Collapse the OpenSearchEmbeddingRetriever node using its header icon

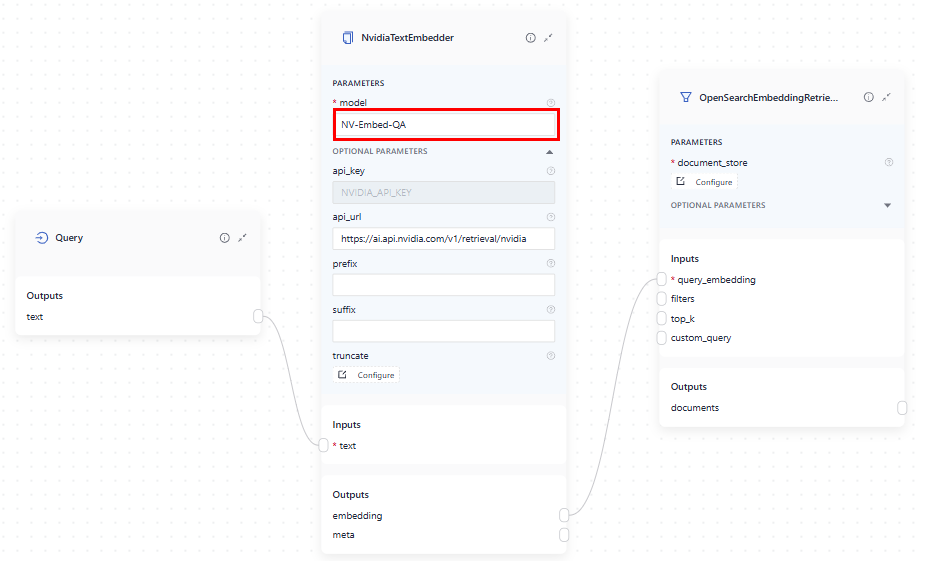887,97
